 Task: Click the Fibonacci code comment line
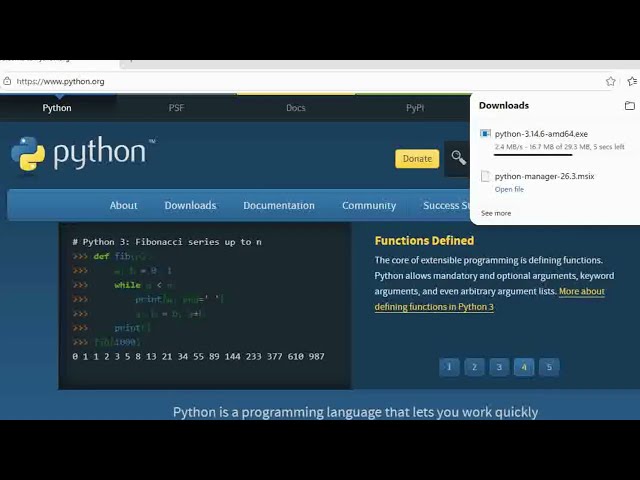pyautogui.click(x=167, y=242)
